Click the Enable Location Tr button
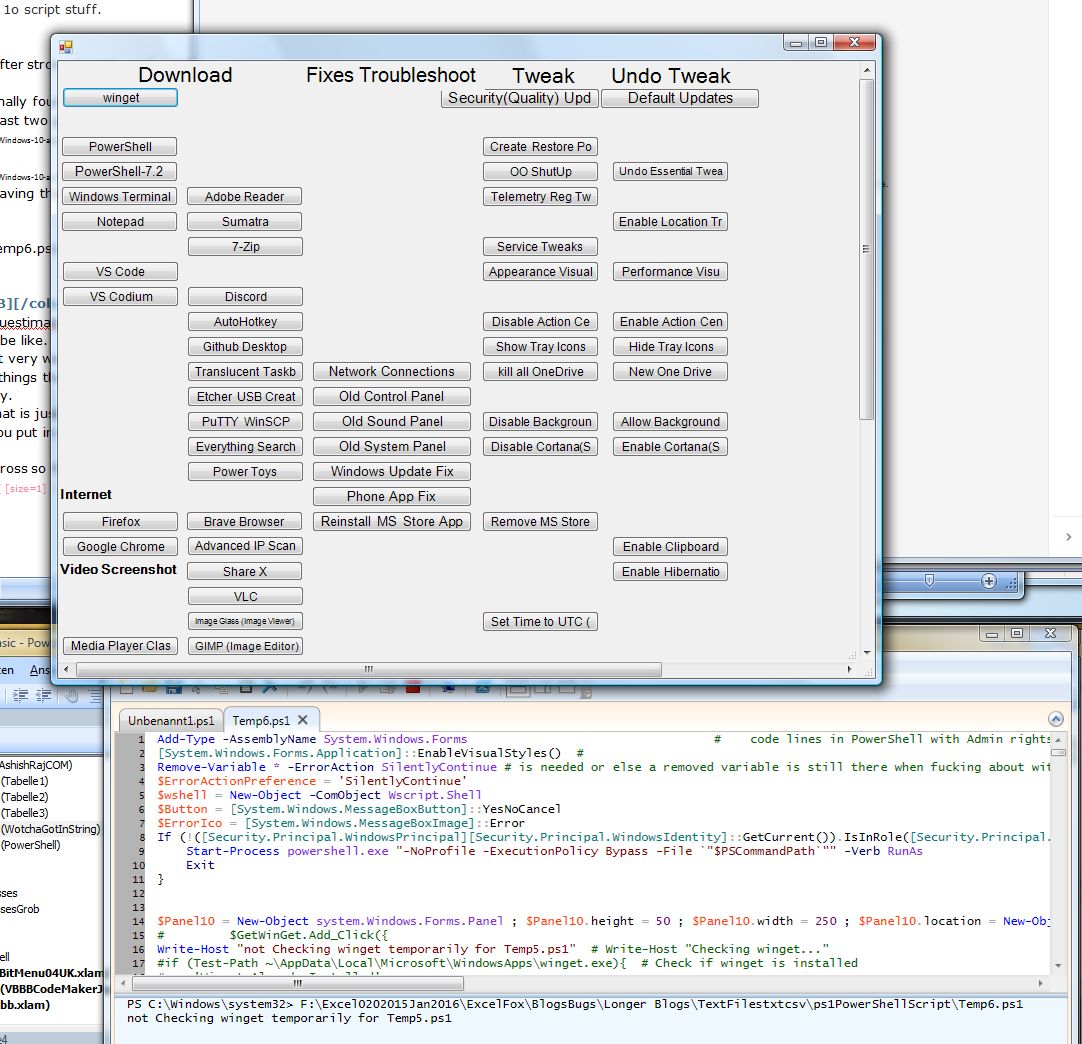1082x1044 pixels. click(670, 221)
